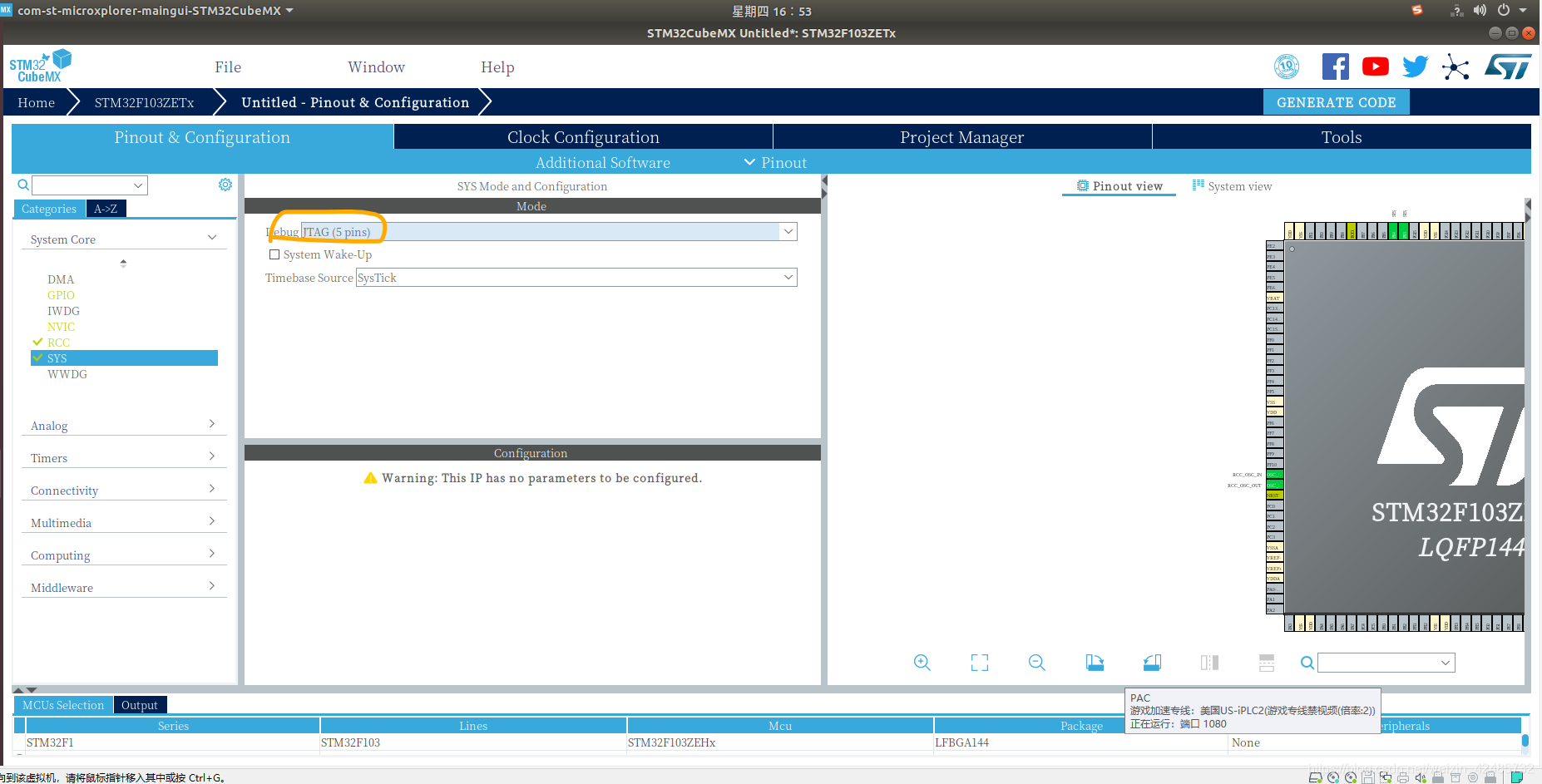
Task: Select WWDG in System Core list
Action: coord(67,374)
